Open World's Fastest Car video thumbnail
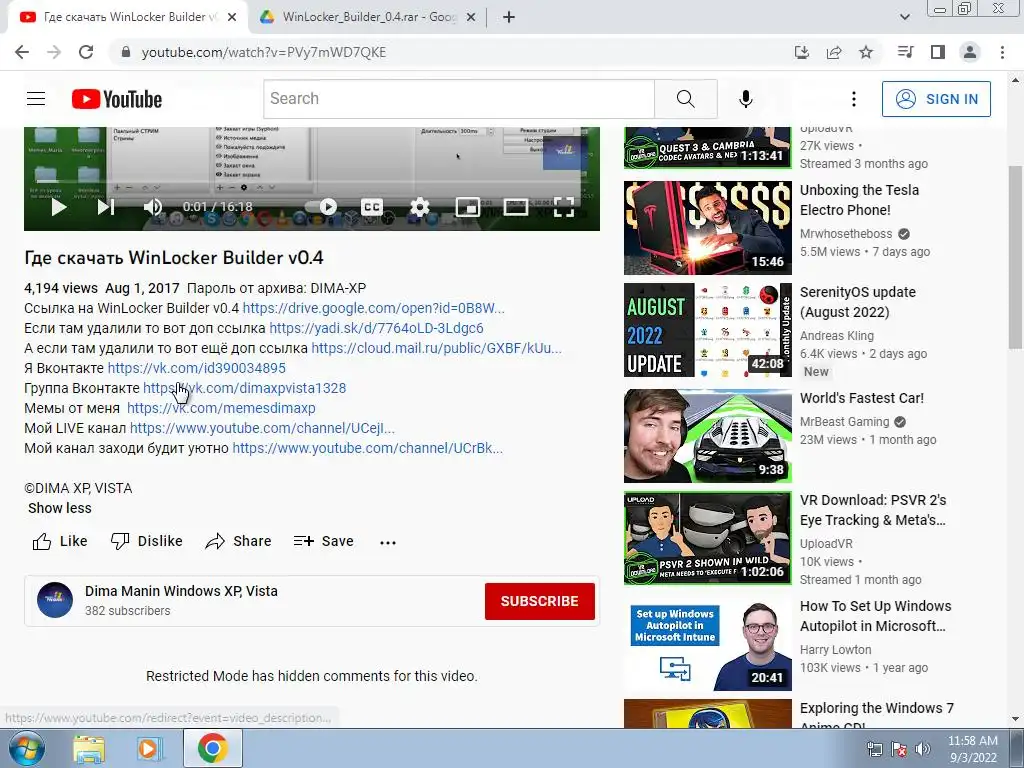The width and height of the screenshot is (1024, 768). (707, 436)
